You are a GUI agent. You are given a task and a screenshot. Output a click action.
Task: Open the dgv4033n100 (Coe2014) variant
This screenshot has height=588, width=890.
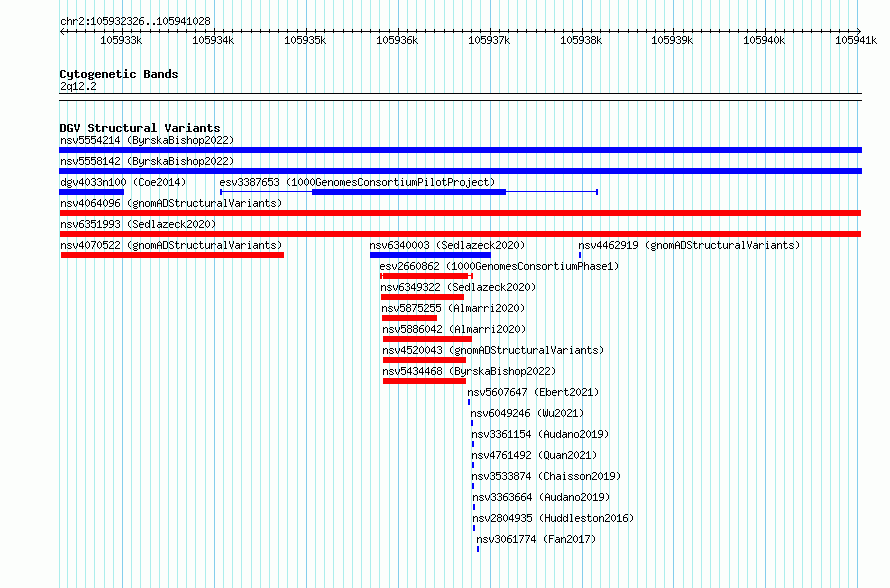coord(123,182)
